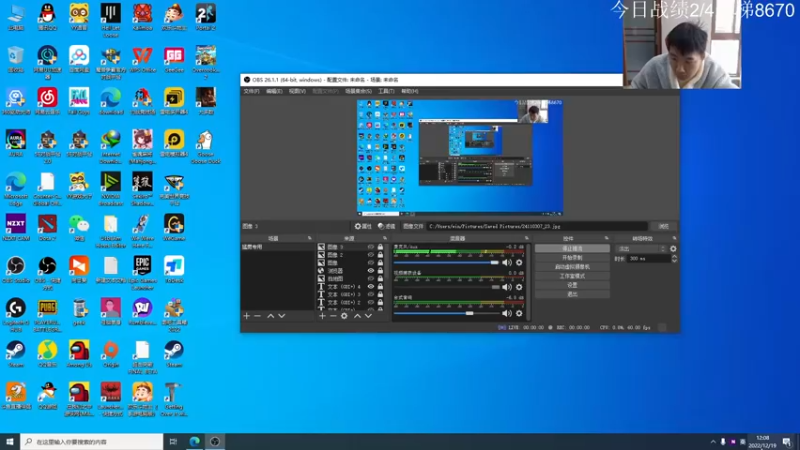Image resolution: width=800 pixels, height=450 pixels.
Task: Open the transition properties gear icon
Action: pos(673,249)
